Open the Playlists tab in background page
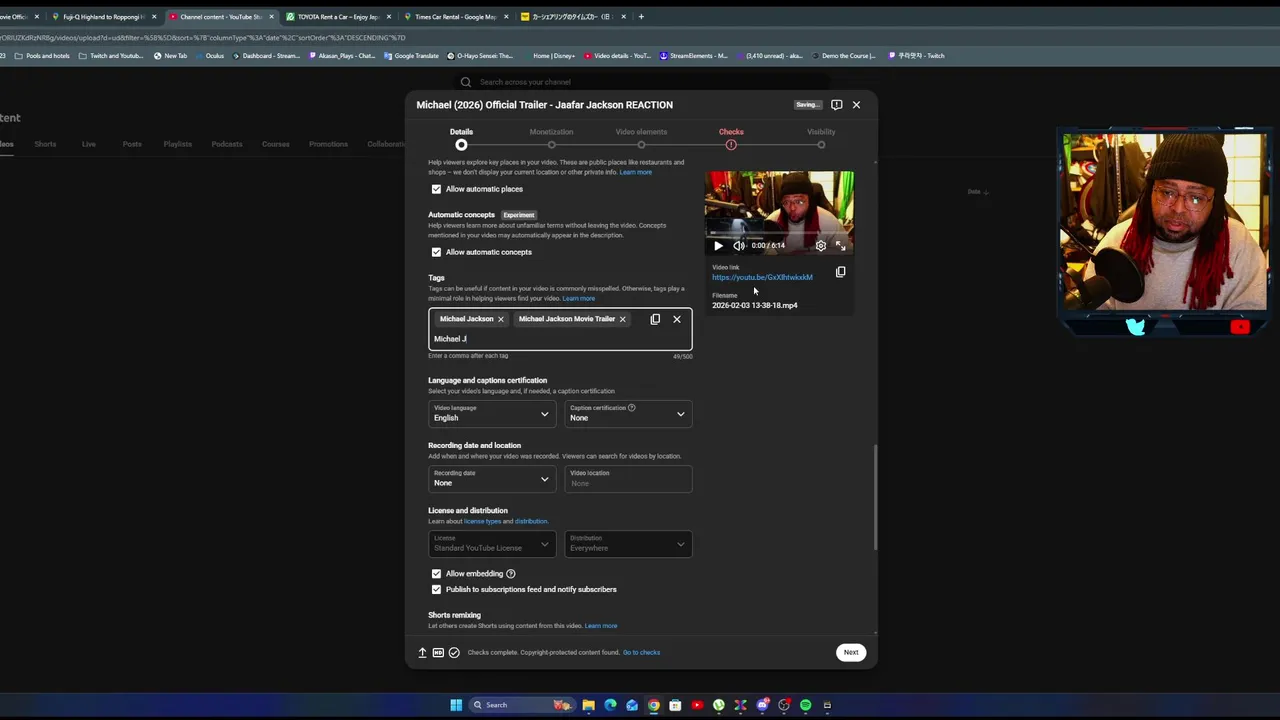 178,144
